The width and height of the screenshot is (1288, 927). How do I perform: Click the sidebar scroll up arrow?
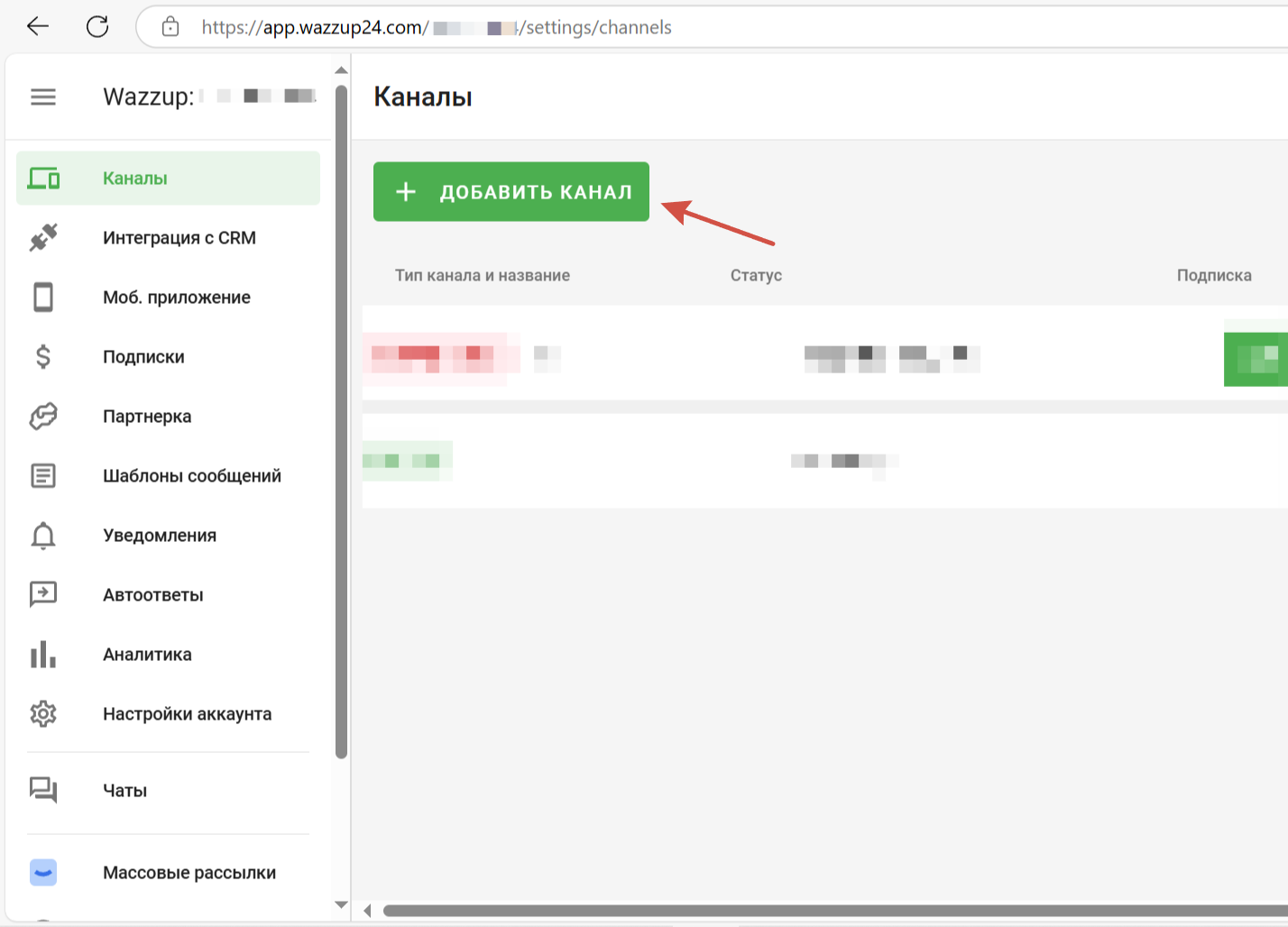click(341, 70)
